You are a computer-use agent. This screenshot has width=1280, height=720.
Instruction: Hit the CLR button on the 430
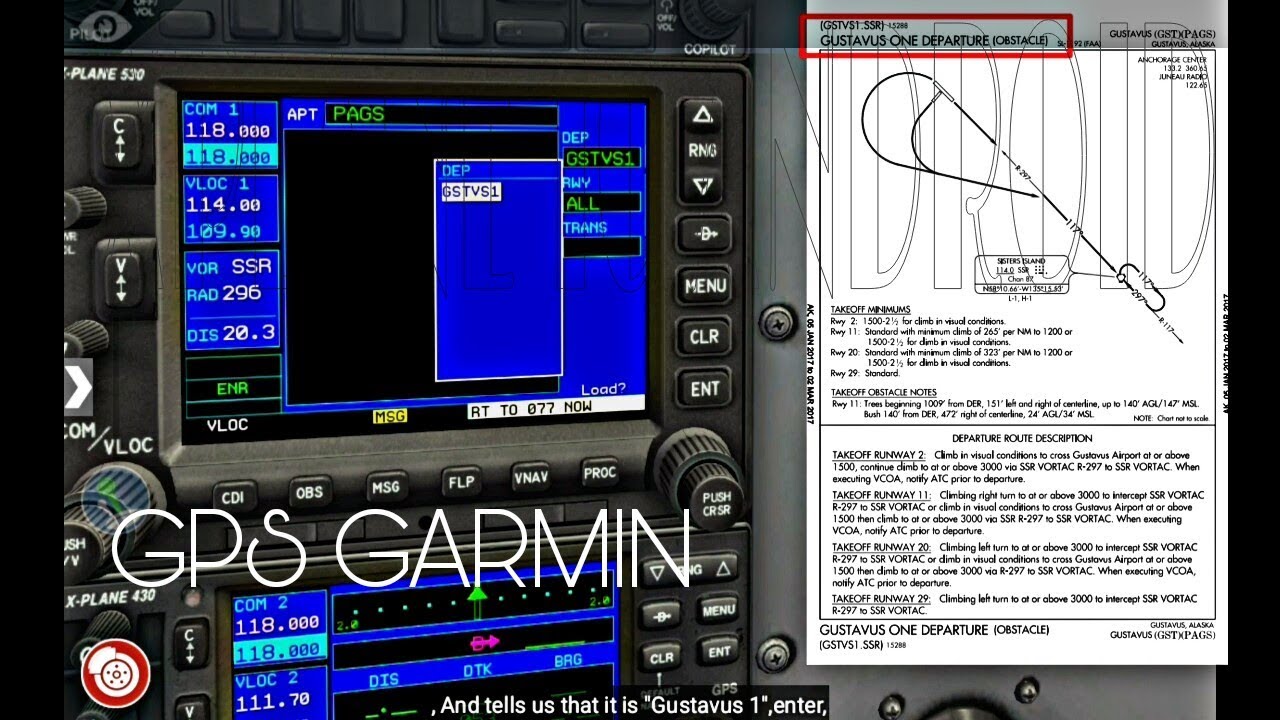[x=661, y=658]
